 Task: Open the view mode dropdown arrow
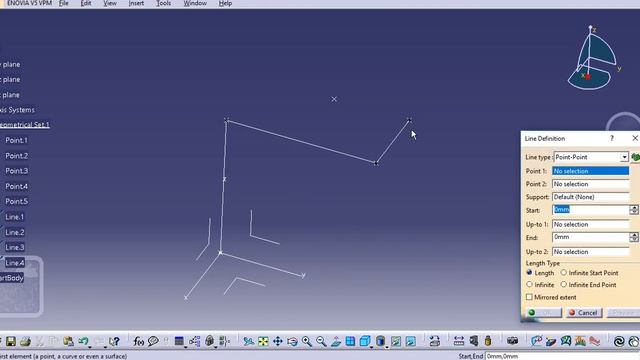(x=386, y=346)
